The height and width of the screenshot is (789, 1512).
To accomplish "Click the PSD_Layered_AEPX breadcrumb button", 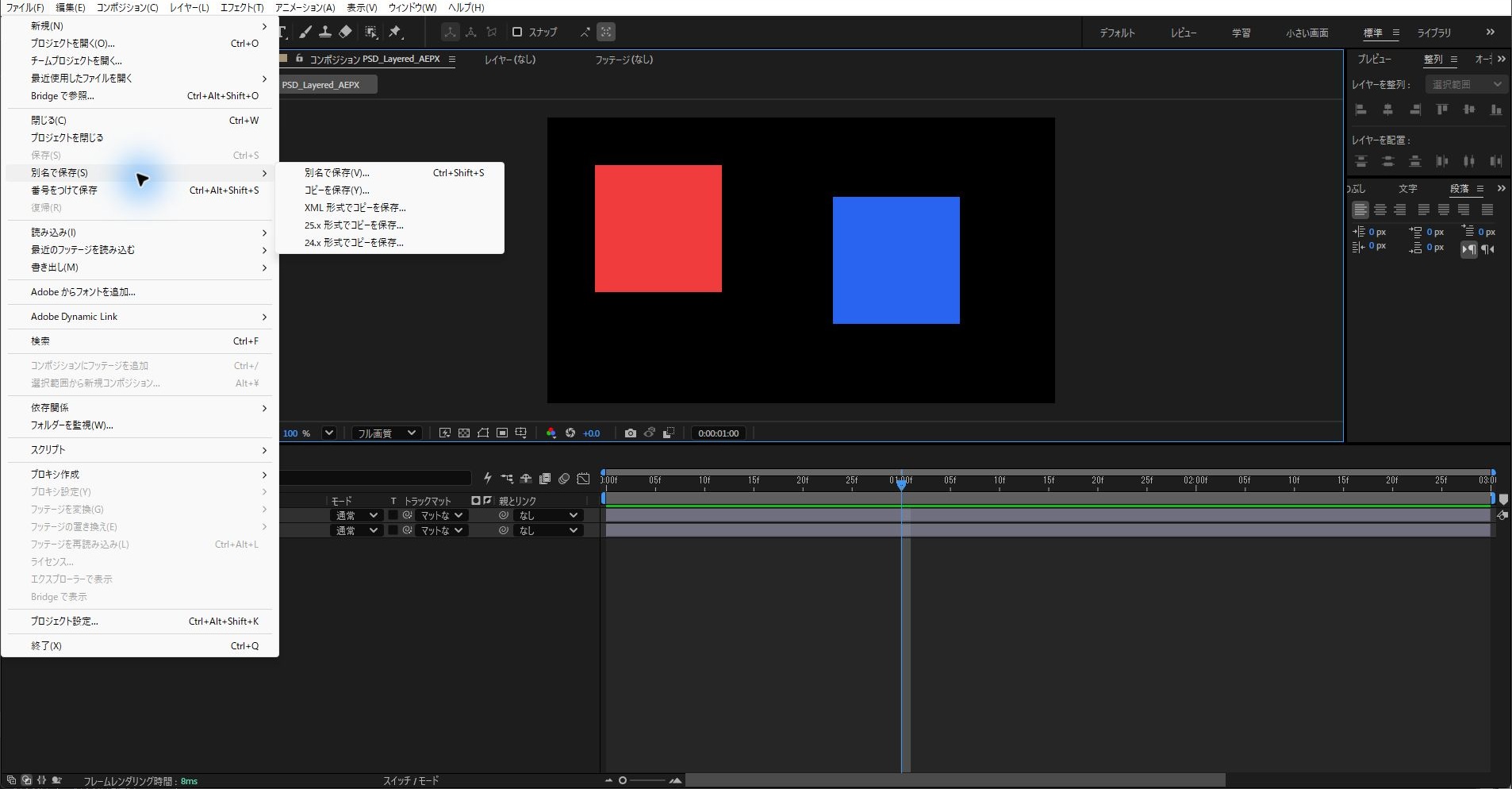I will click(x=328, y=85).
